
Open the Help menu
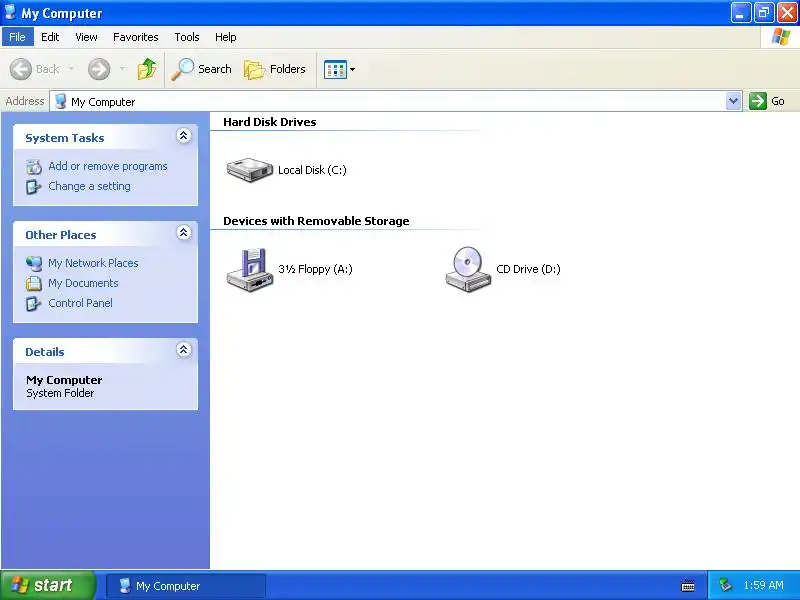(226, 37)
